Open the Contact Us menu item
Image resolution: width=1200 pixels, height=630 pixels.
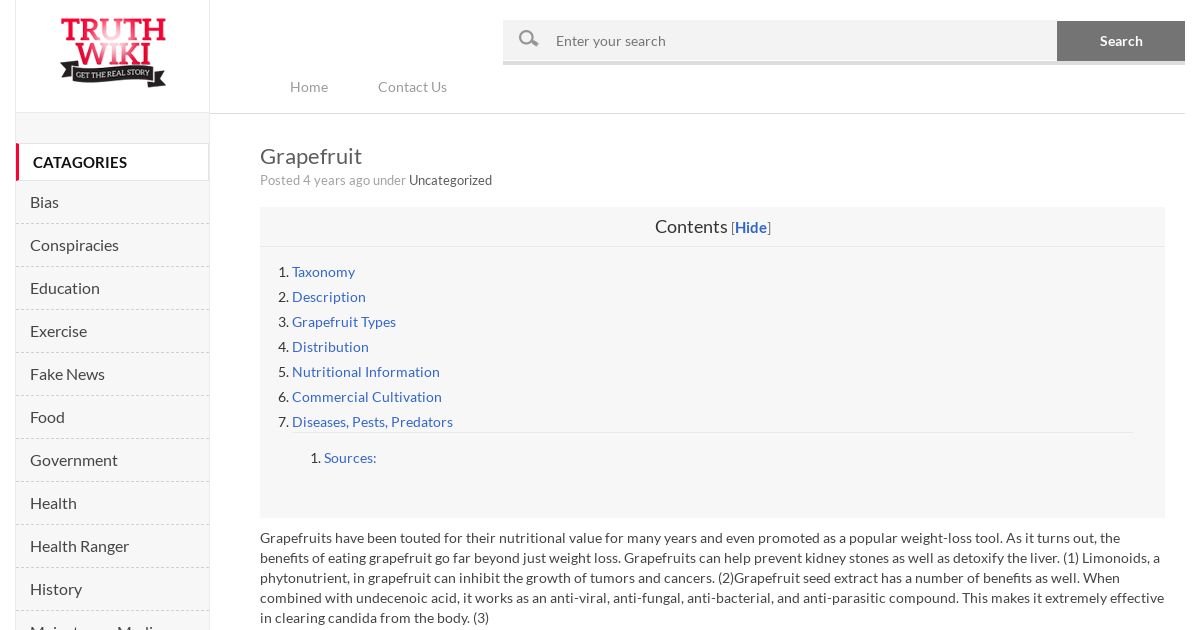[x=412, y=87]
